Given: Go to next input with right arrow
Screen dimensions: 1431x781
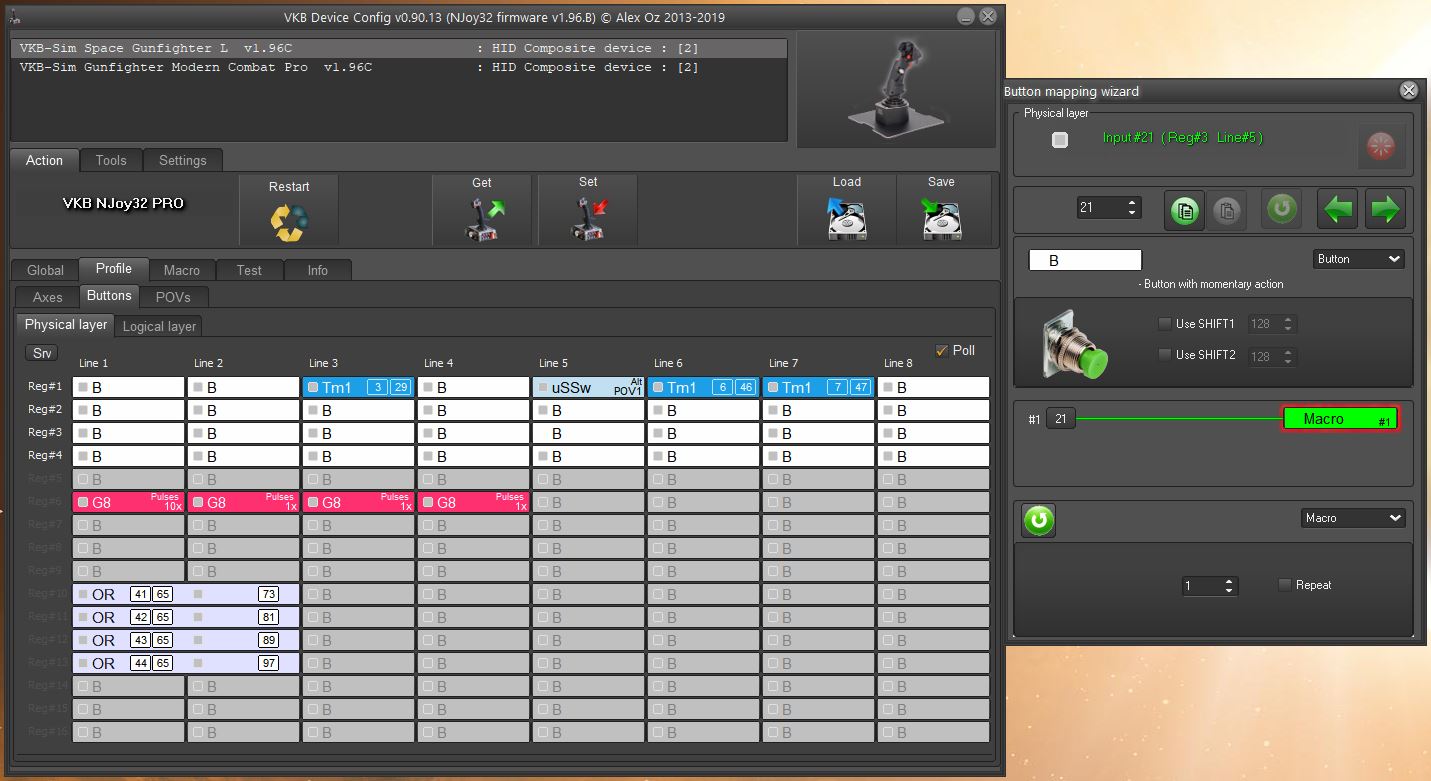Looking at the screenshot, I should 1385,210.
